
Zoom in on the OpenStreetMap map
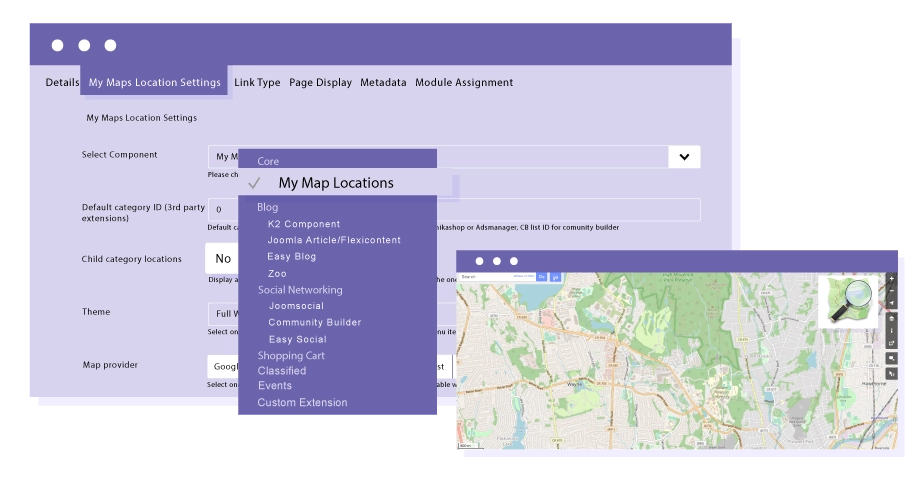tap(891, 279)
